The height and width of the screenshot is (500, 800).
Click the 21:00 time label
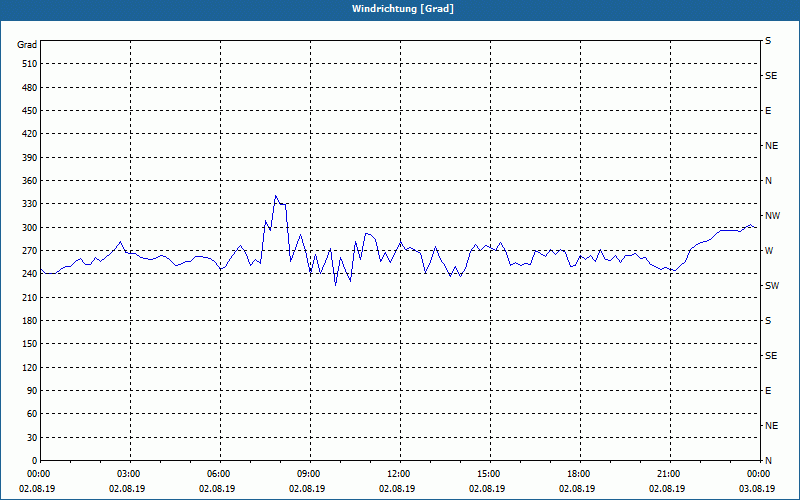pyautogui.click(x=668, y=474)
